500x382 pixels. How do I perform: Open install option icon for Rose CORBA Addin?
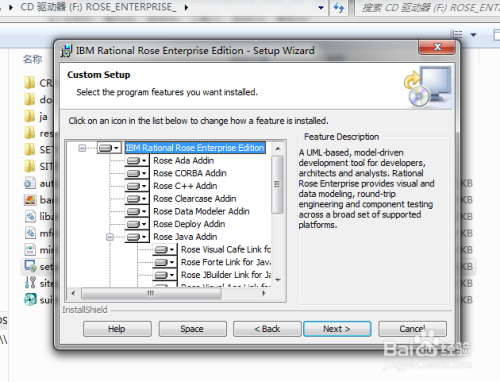click(x=137, y=173)
